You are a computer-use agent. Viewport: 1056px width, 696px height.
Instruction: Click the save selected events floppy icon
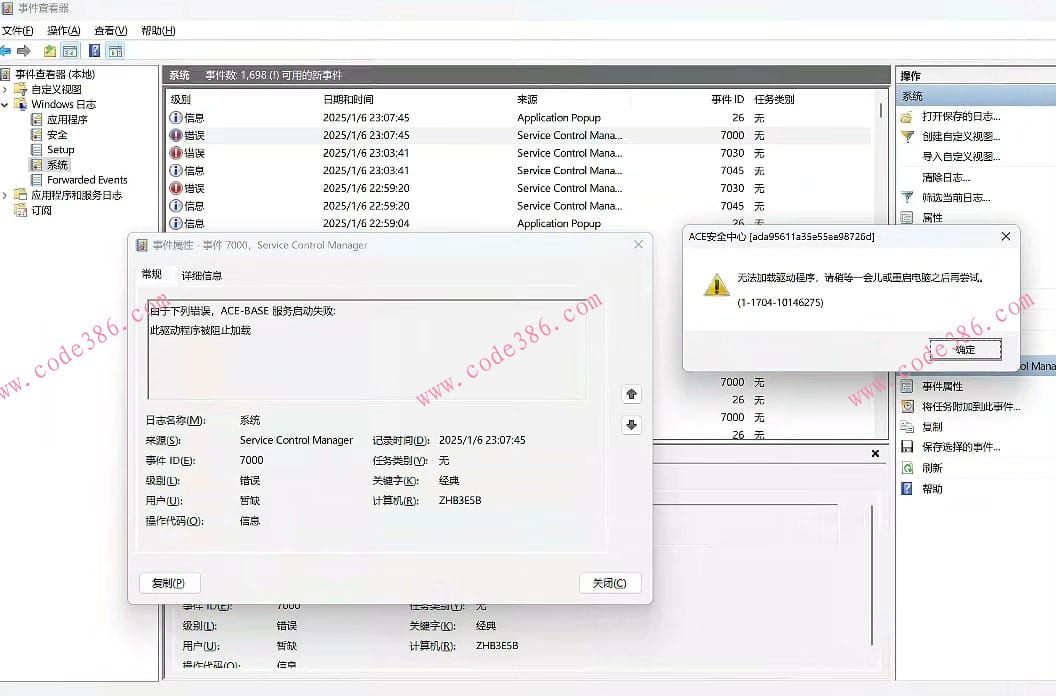pyautogui.click(x=907, y=447)
